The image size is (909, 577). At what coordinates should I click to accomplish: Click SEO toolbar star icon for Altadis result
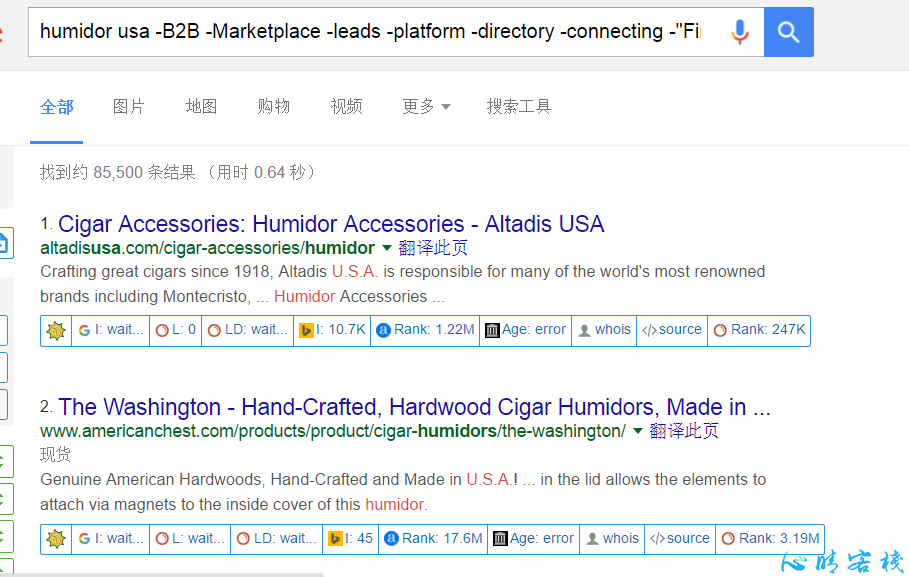click(56, 331)
